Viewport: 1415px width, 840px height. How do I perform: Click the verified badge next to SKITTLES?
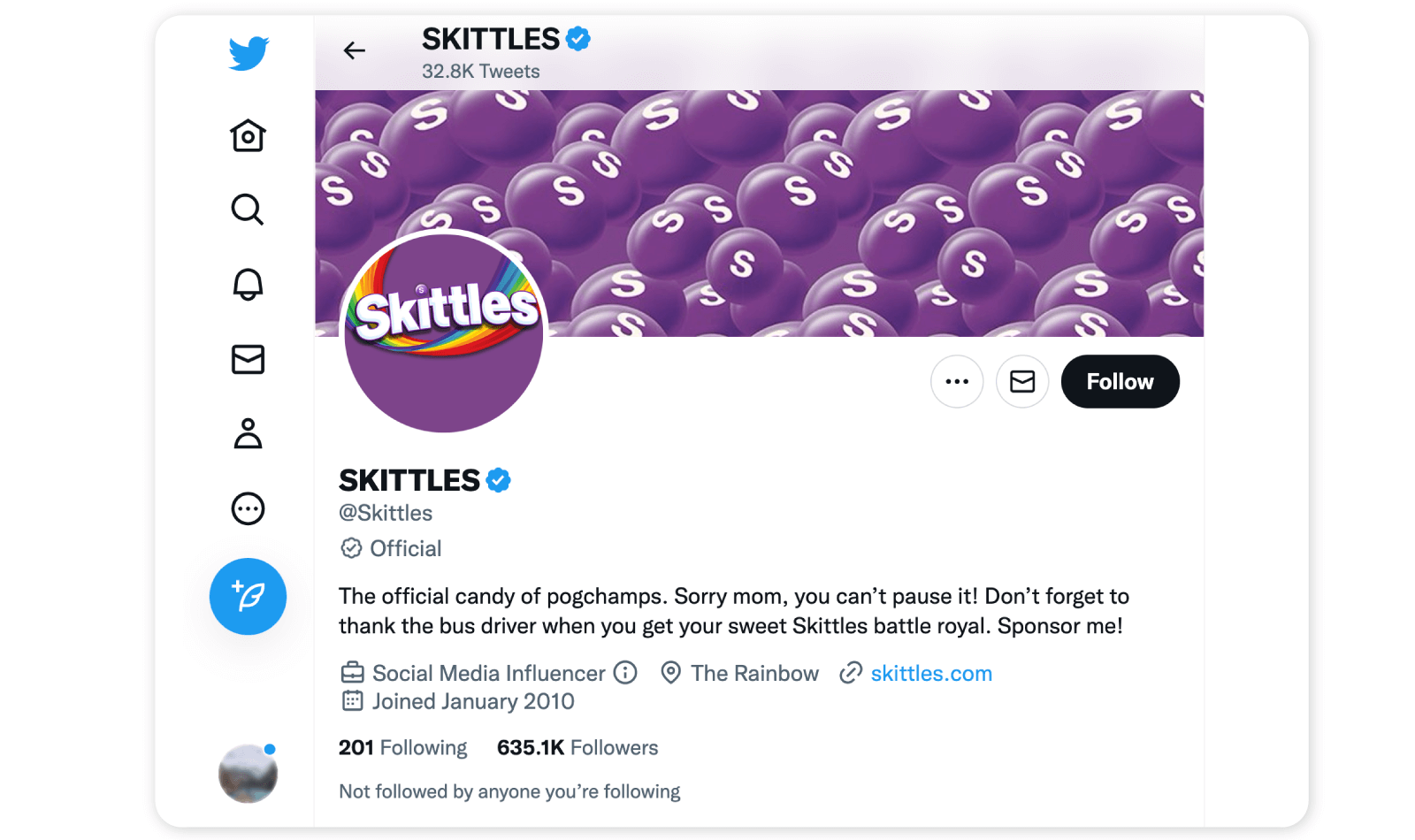click(x=499, y=480)
